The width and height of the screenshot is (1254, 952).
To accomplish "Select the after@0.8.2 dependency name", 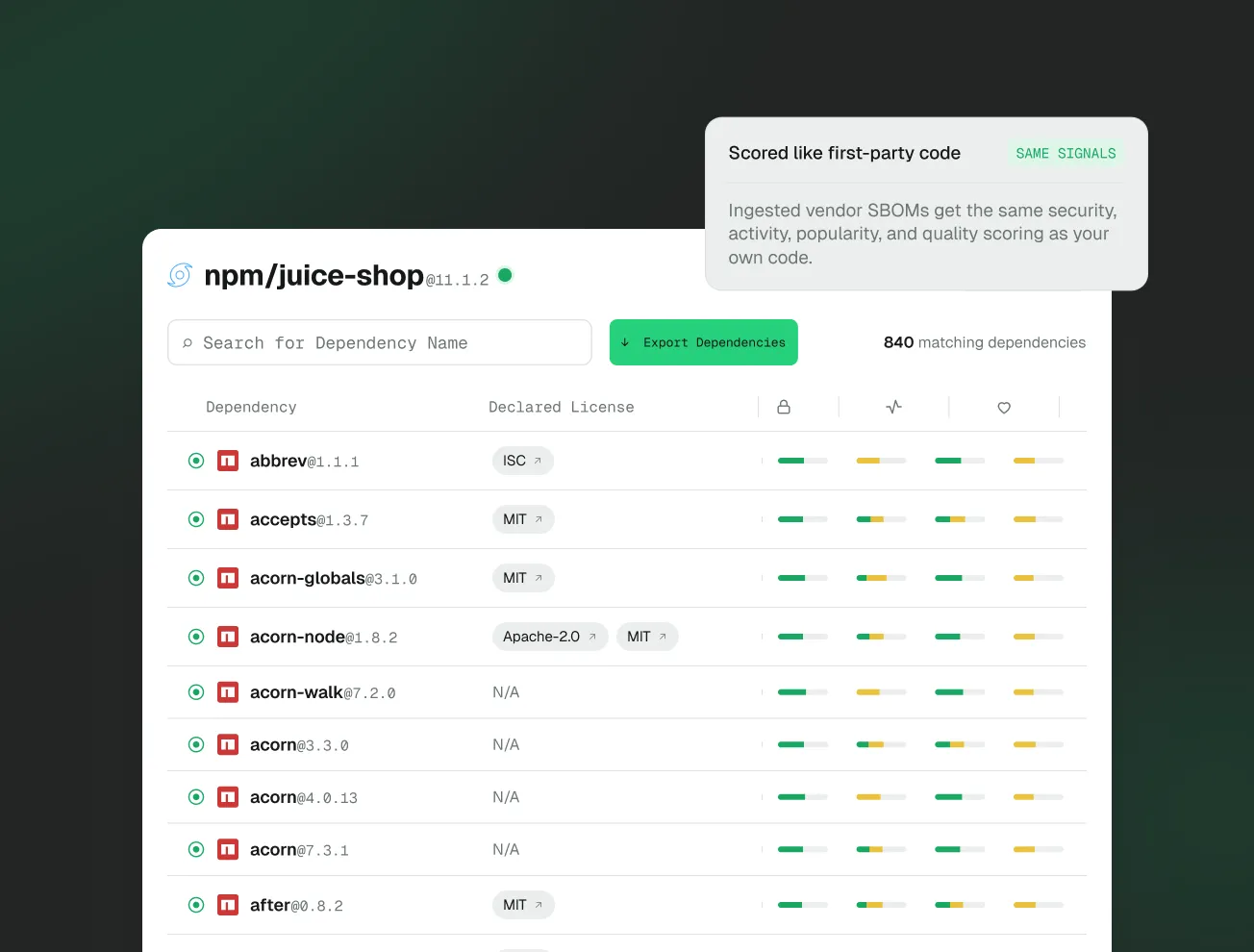I will click(296, 906).
